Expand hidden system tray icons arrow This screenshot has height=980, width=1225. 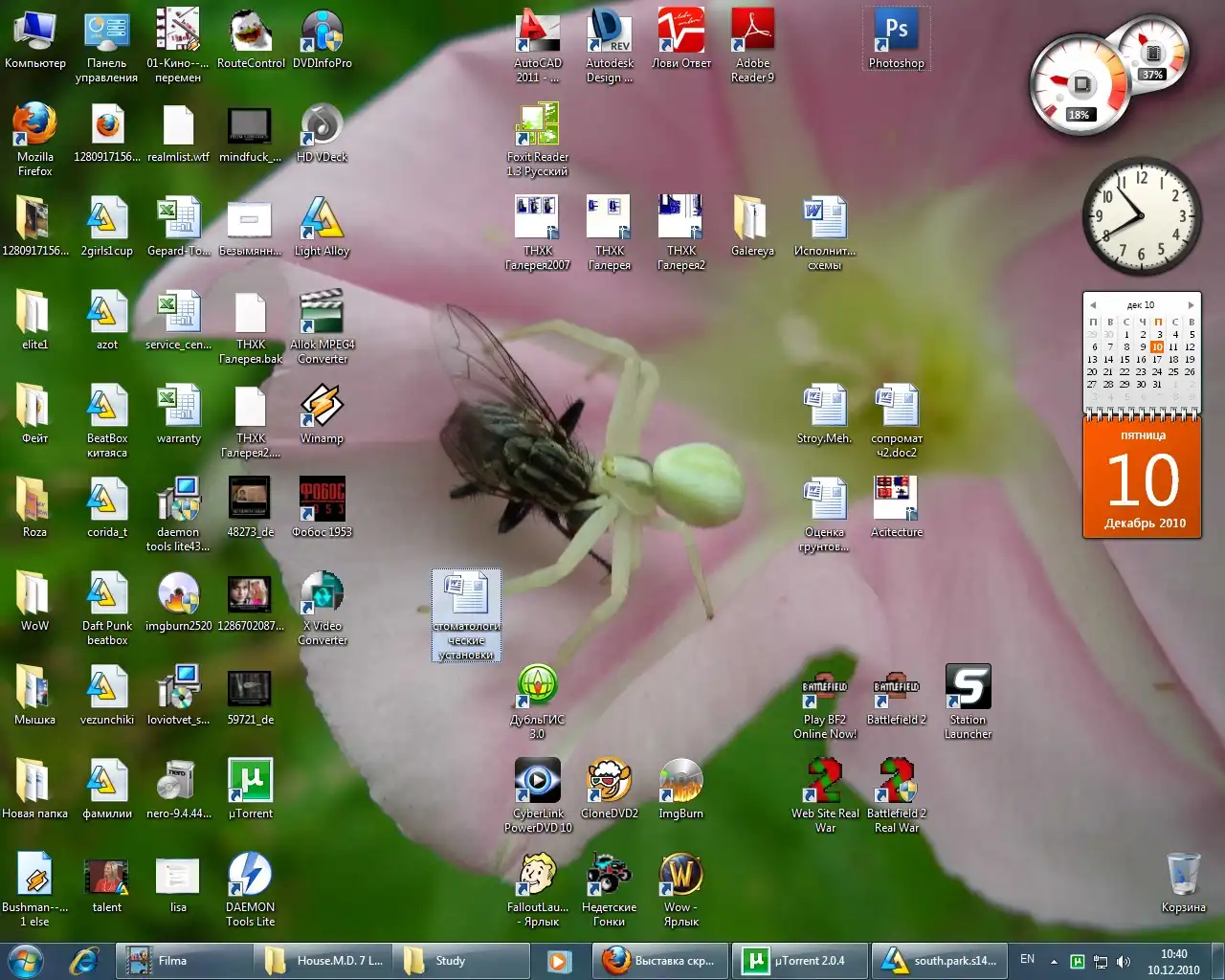click(x=1054, y=961)
